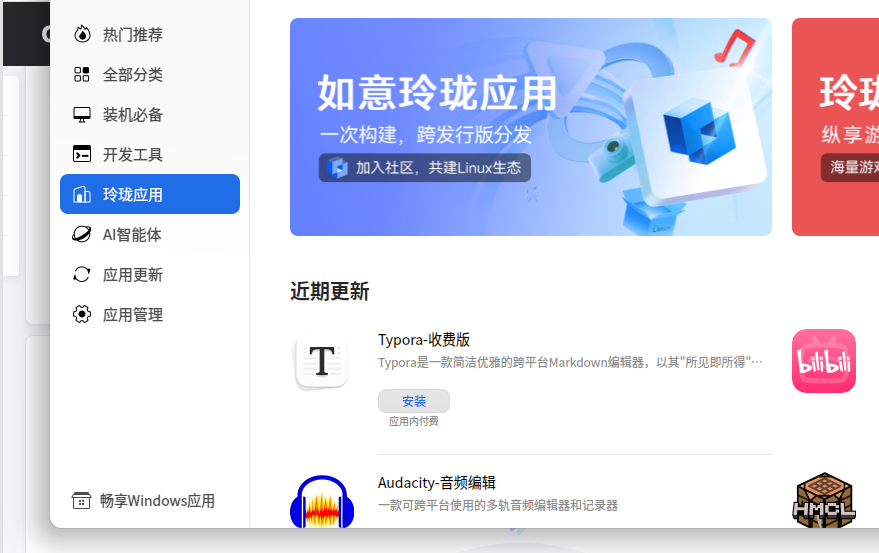Click the monitor icon for 装机必备
This screenshot has height=553, width=879.
82,114
